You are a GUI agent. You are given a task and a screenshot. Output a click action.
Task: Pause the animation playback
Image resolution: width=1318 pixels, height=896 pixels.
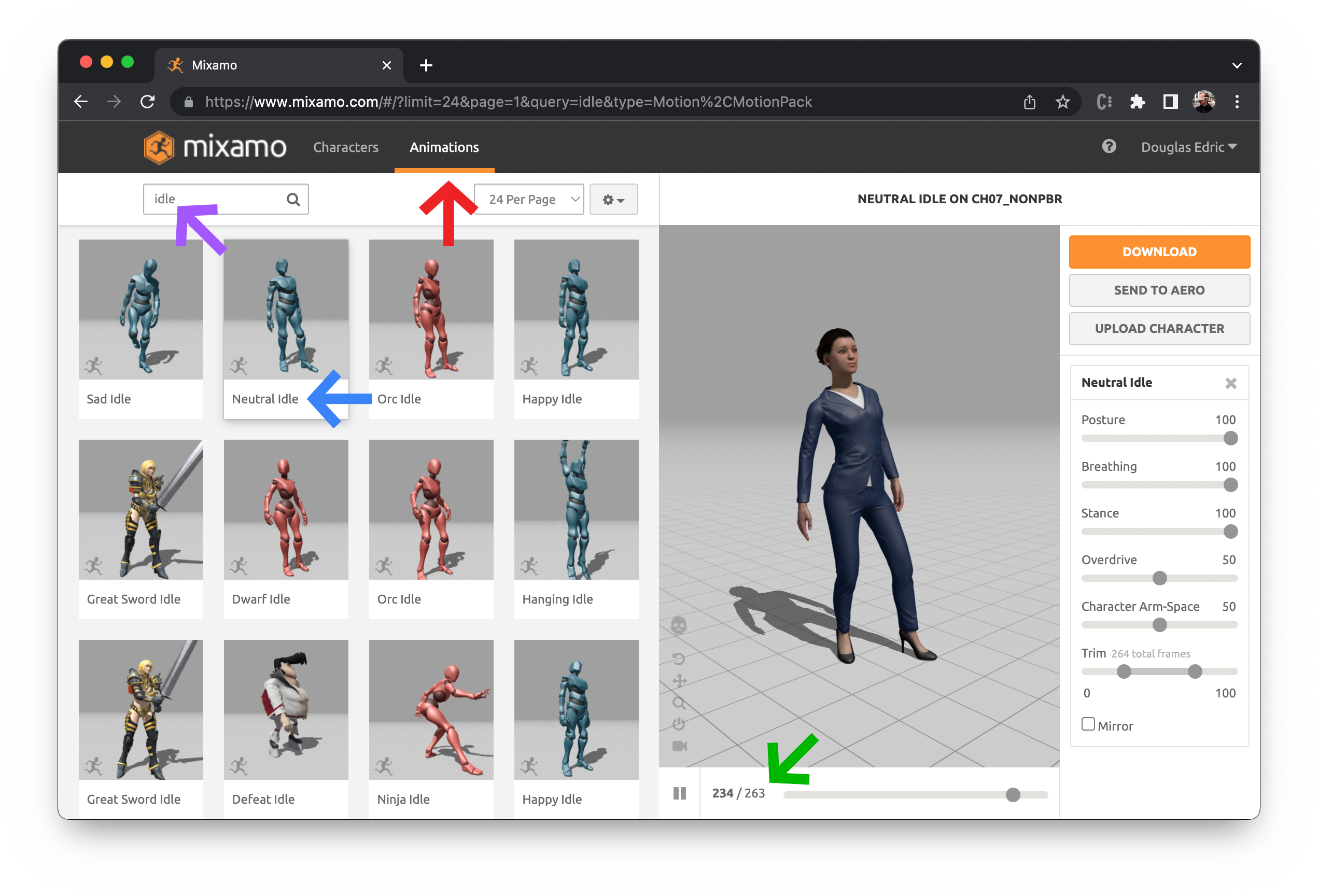(679, 793)
